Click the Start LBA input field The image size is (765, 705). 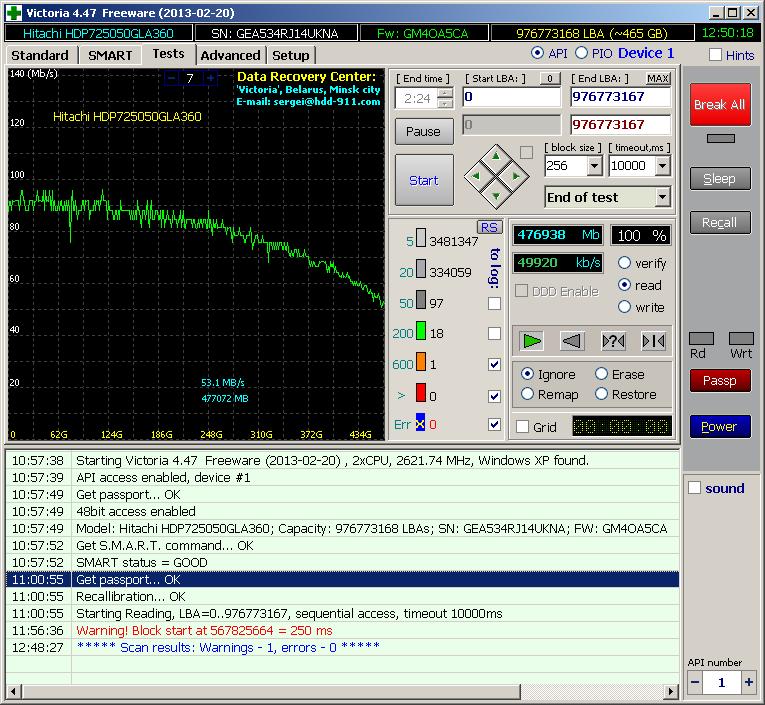[511, 97]
